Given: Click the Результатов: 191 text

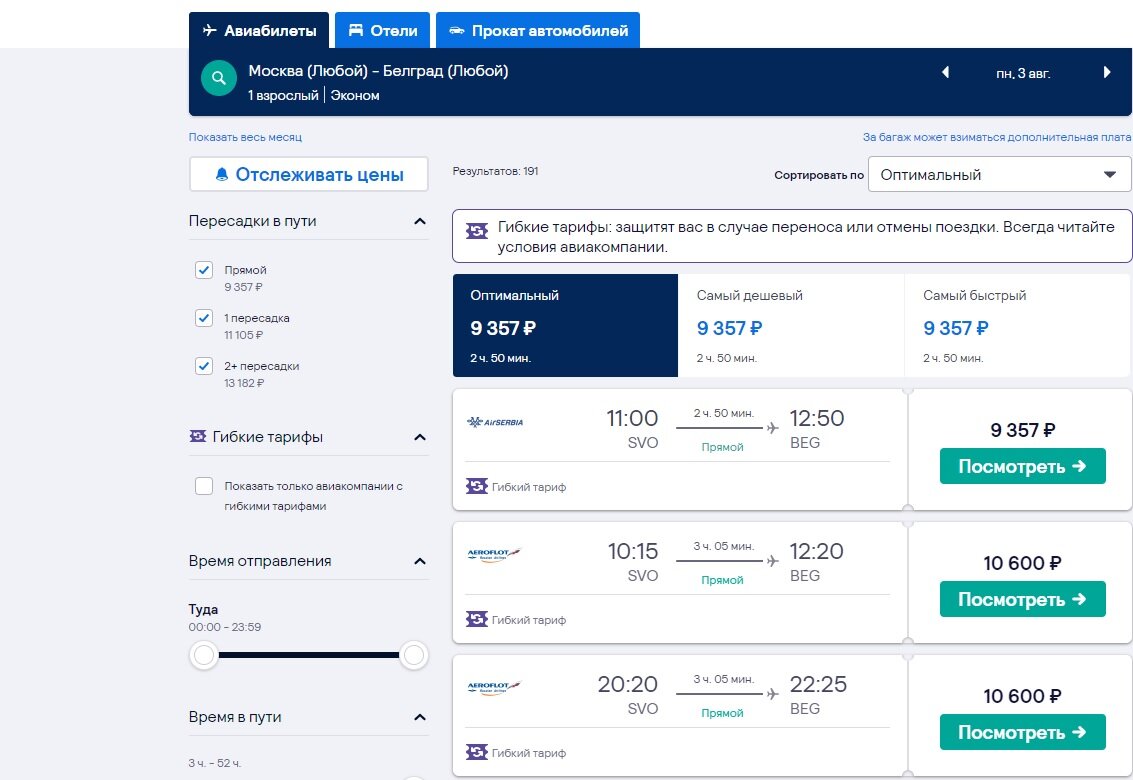Looking at the screenshot, I should (x=495, y=171).
